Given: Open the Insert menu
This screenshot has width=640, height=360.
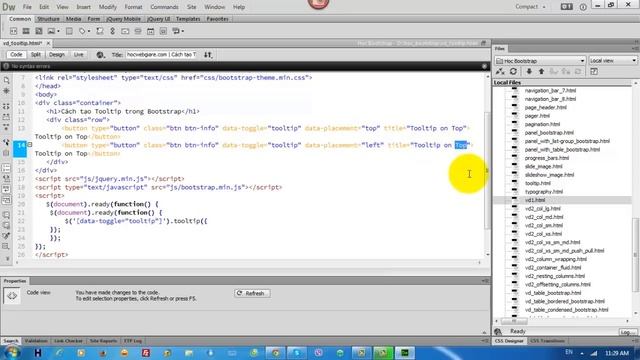Looking at the screenshot, I should [x=84, y=7].
